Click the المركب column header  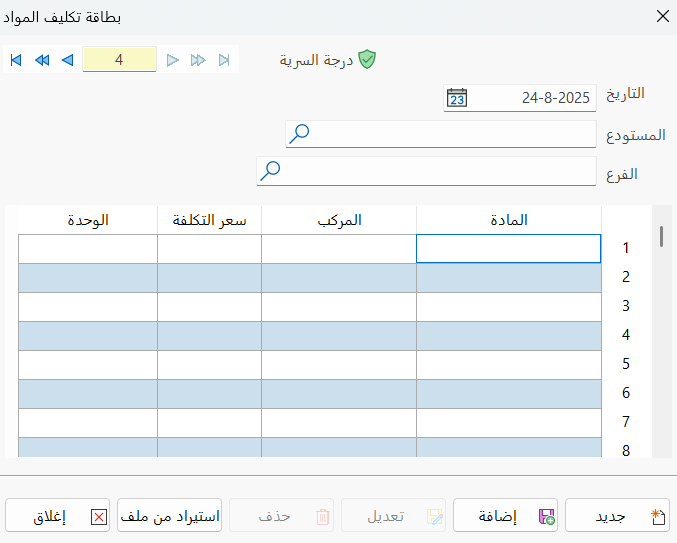pos(339,220)
